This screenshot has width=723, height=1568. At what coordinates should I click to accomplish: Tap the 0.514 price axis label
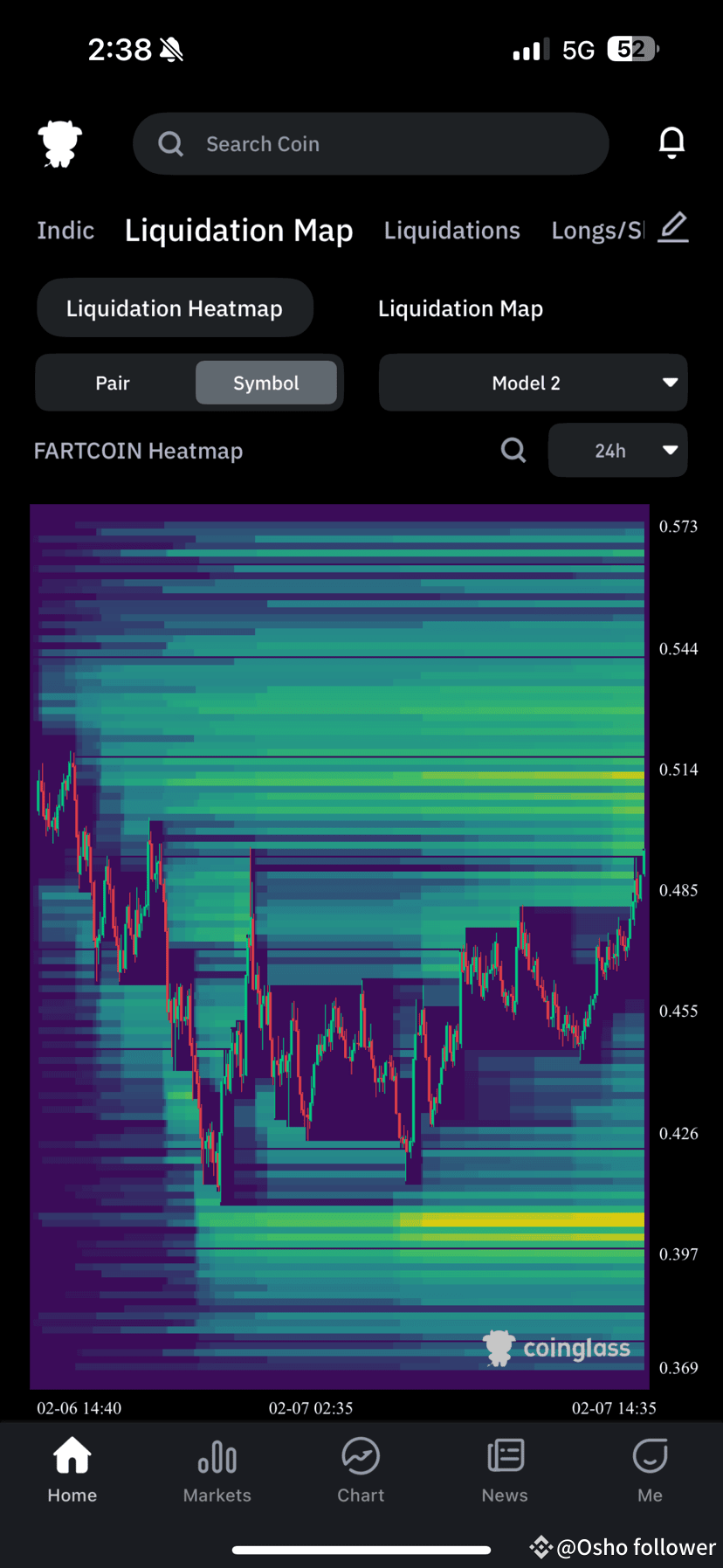pos(678,770)
